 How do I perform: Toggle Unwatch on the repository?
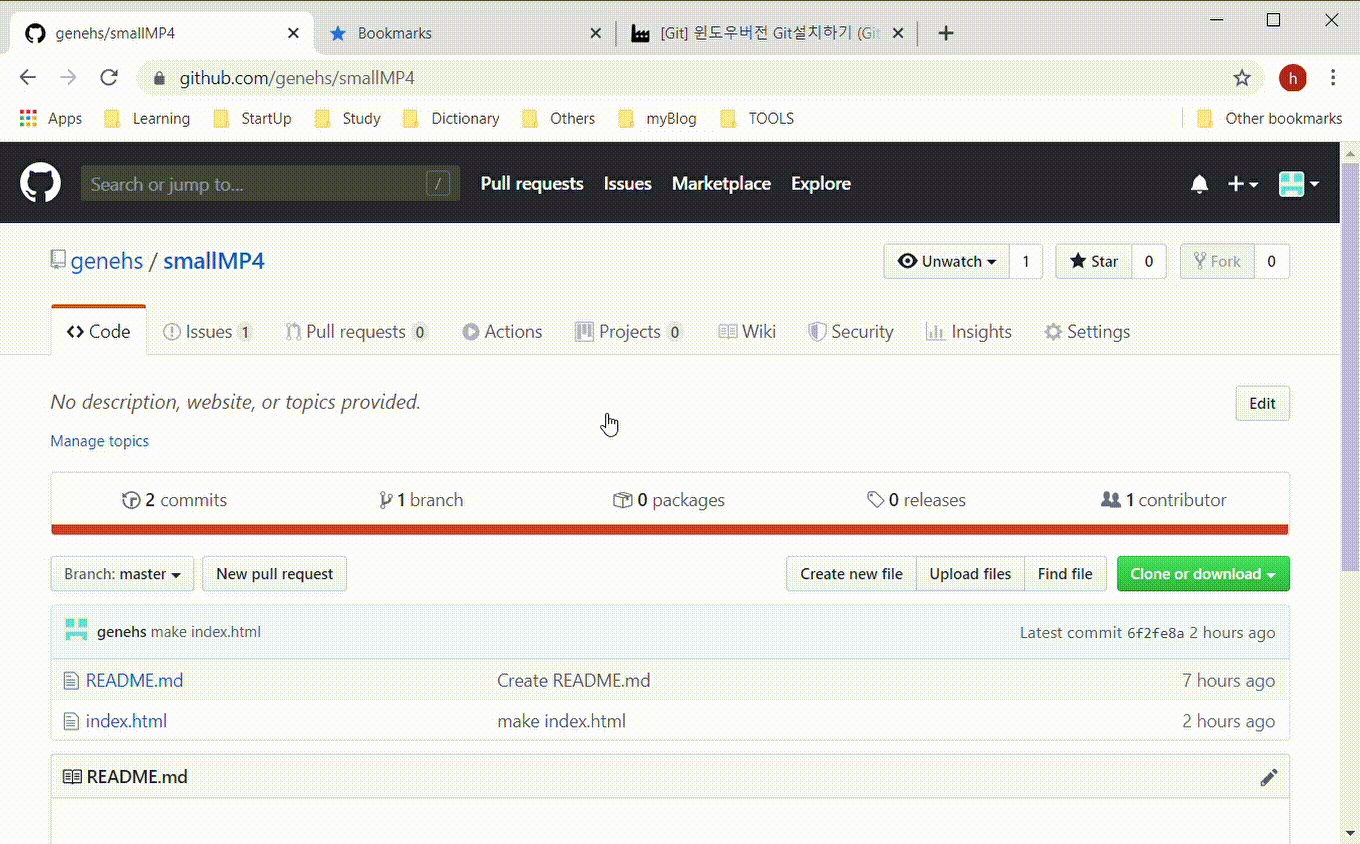pos(947,261)
